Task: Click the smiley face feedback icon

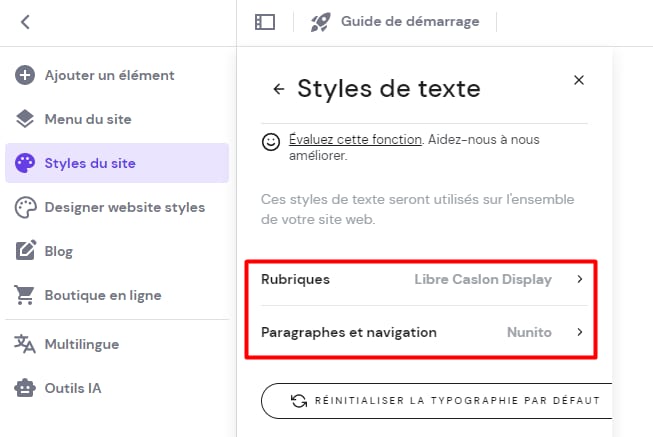Action: pyautogui.click(x=270, y=142)
